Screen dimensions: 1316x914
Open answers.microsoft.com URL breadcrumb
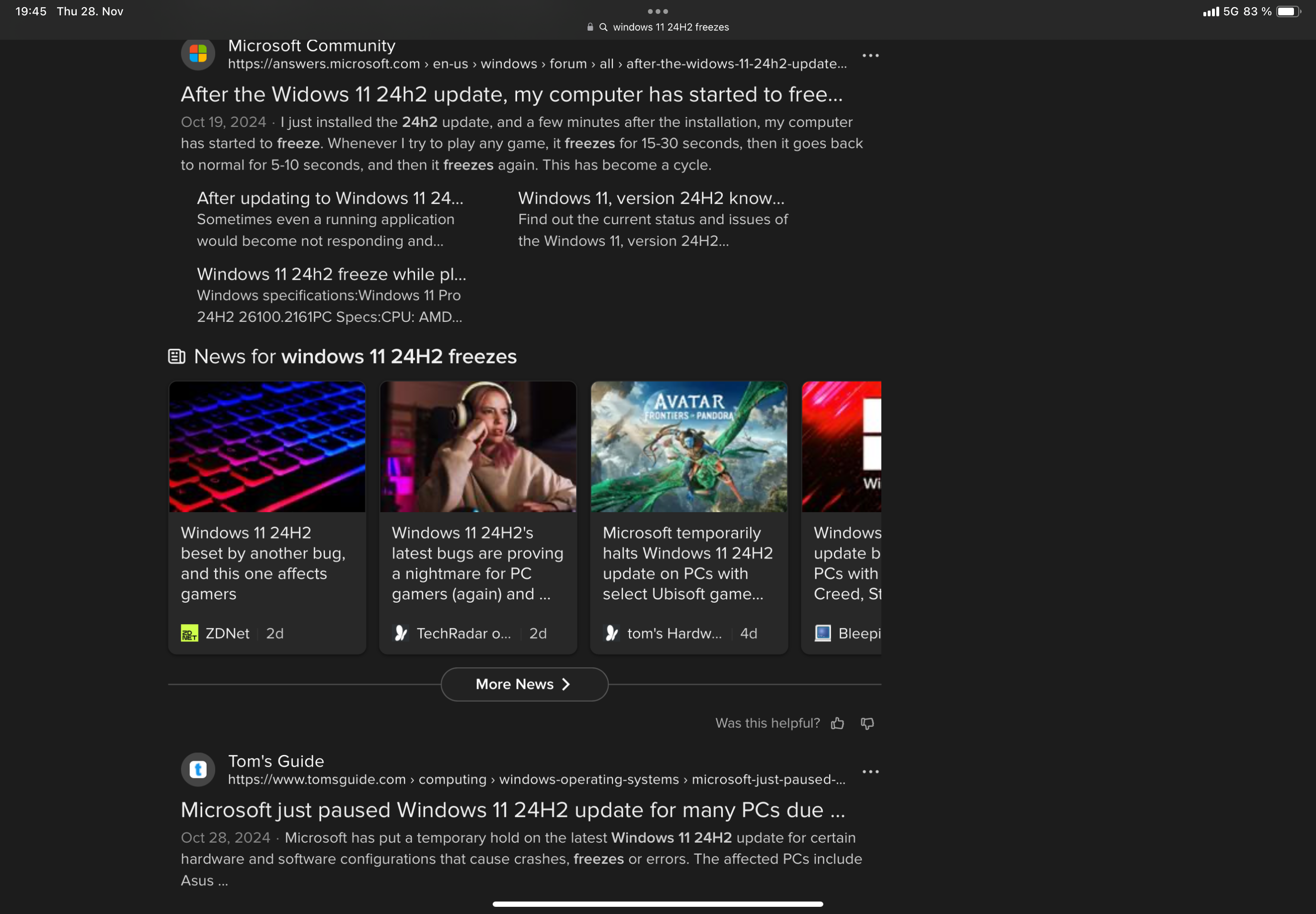[537, 64]
